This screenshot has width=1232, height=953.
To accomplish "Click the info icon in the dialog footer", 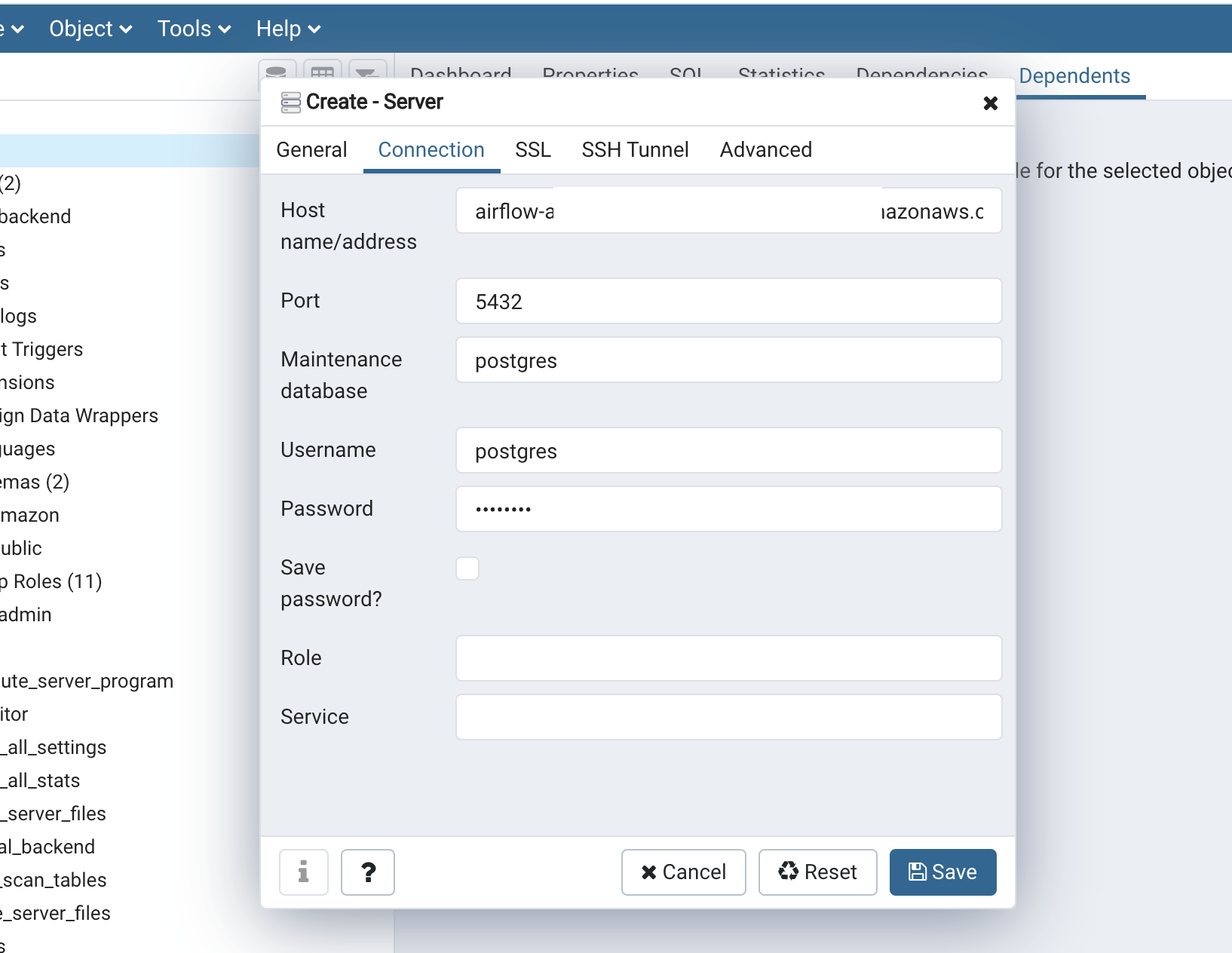I will [x=304, y=872].
